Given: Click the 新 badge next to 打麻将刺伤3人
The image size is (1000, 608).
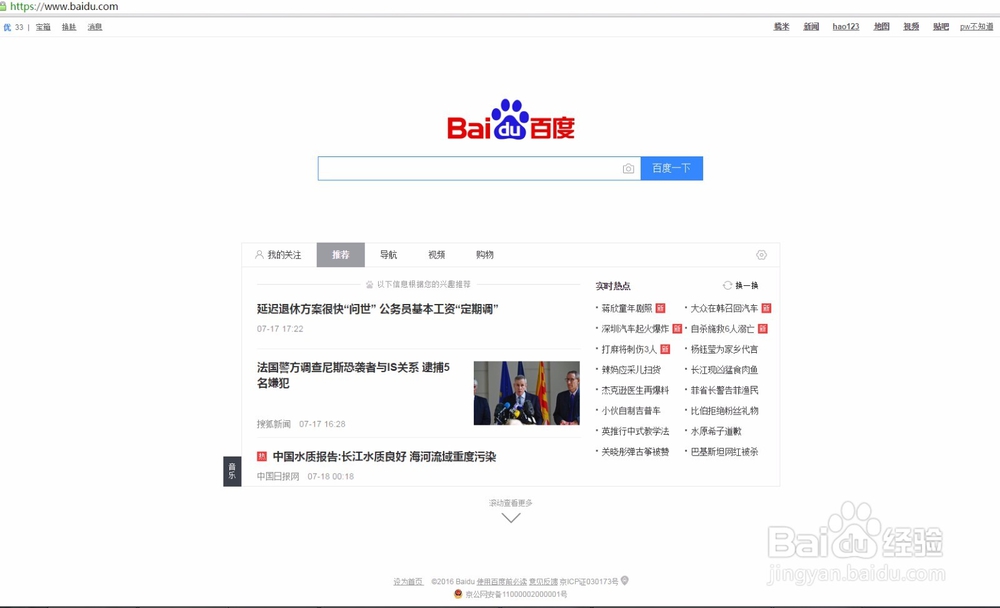Looking at the screenshot, I should click(x=665, y=349).
